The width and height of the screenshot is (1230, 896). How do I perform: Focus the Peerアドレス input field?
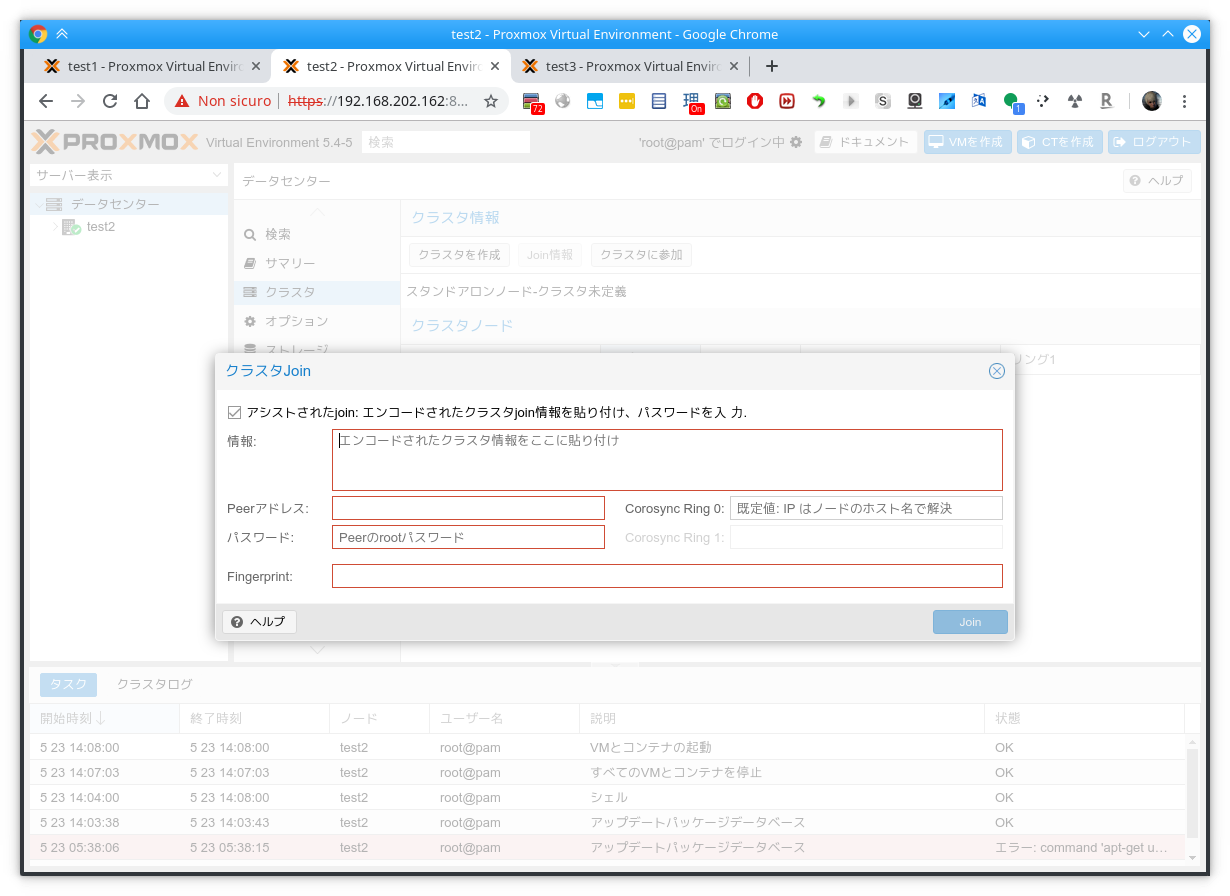[x=468, y=508]
